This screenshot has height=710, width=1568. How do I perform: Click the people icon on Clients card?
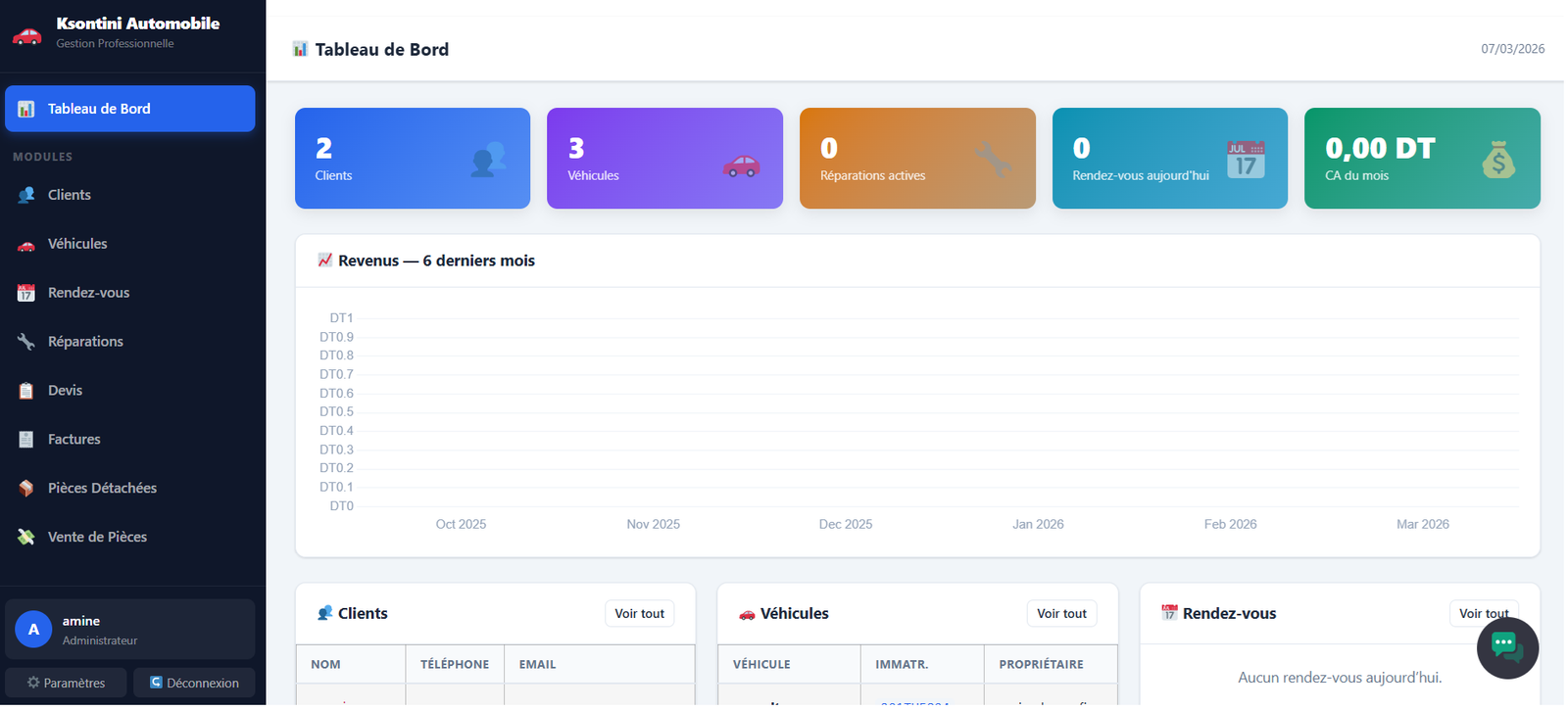pos(488,159)
